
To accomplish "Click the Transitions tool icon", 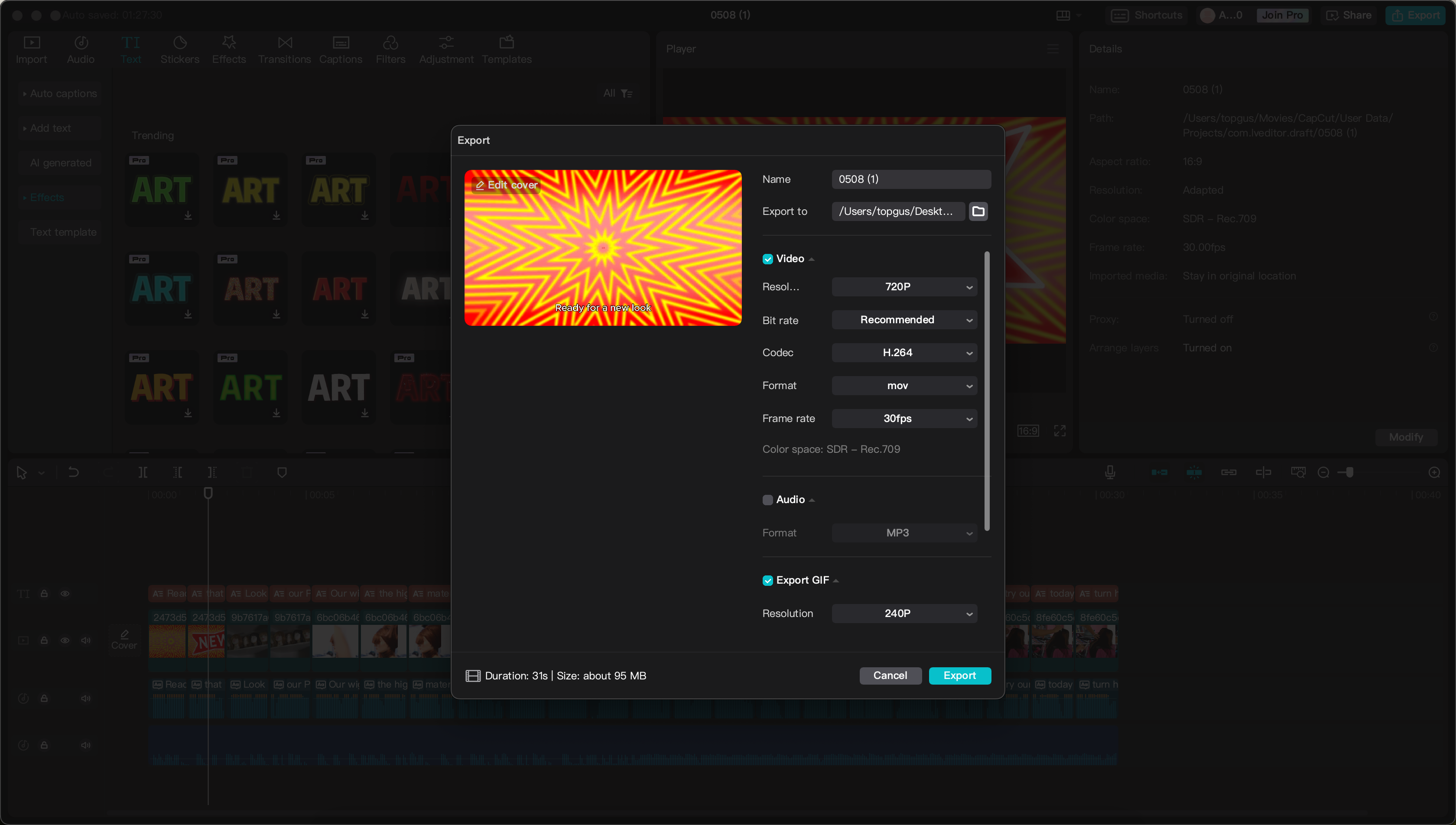I will pos(284,47).
